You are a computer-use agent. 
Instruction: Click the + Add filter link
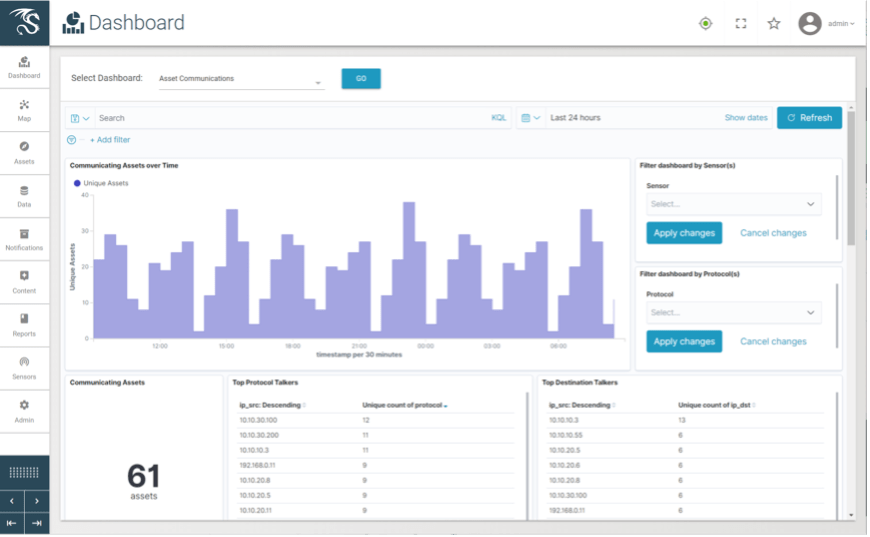(x=110, y=140)
